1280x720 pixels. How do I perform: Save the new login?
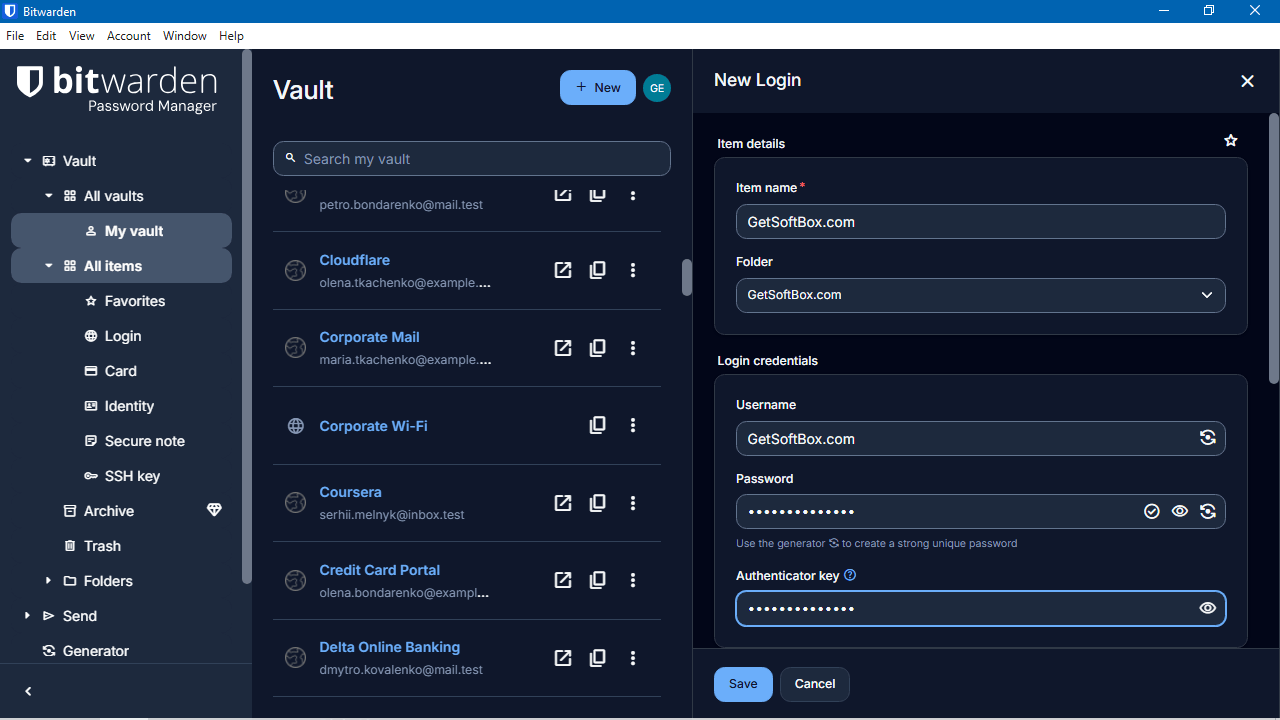(743, 684)
